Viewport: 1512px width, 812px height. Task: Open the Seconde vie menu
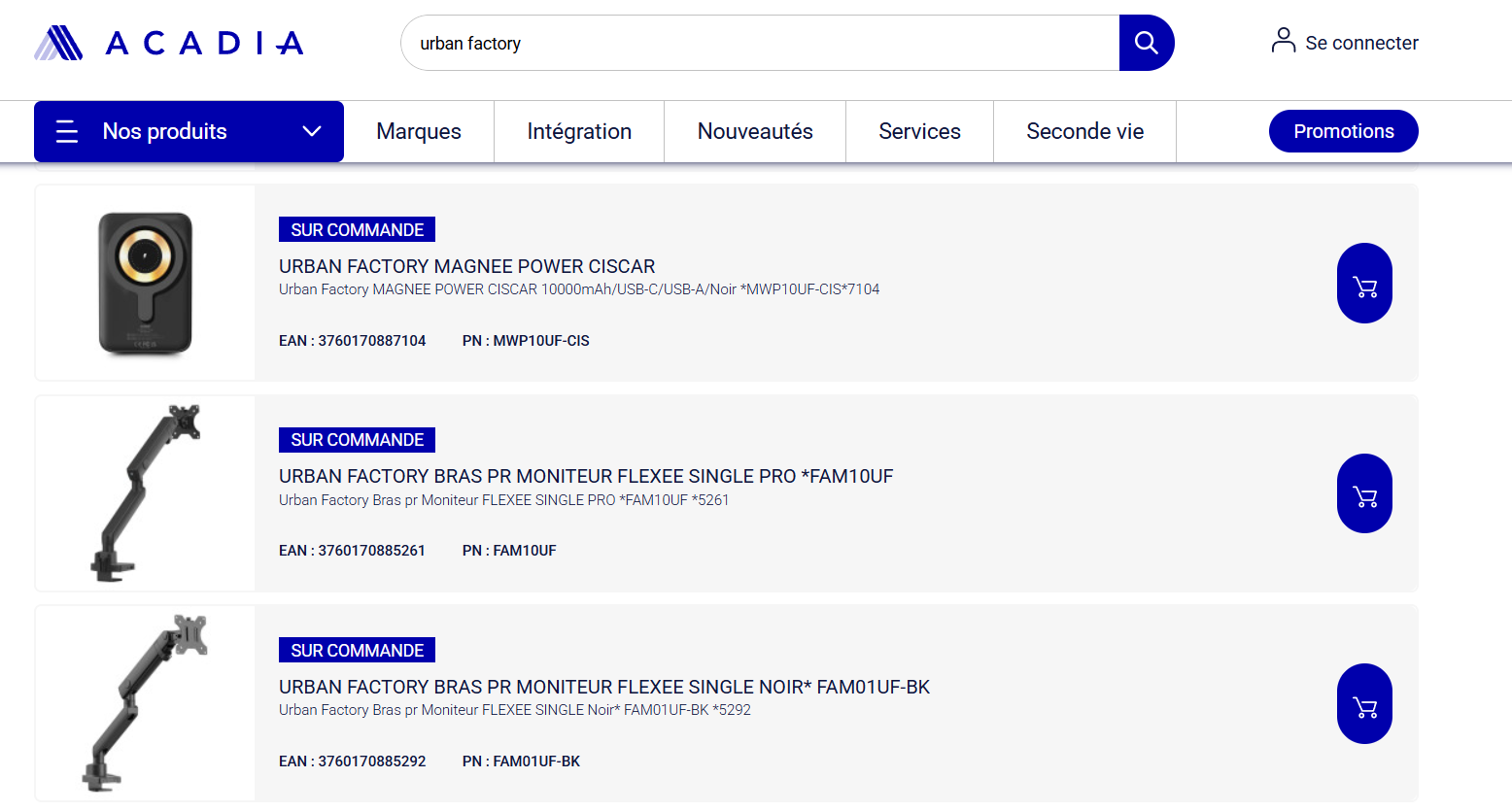click(1084, 131)
